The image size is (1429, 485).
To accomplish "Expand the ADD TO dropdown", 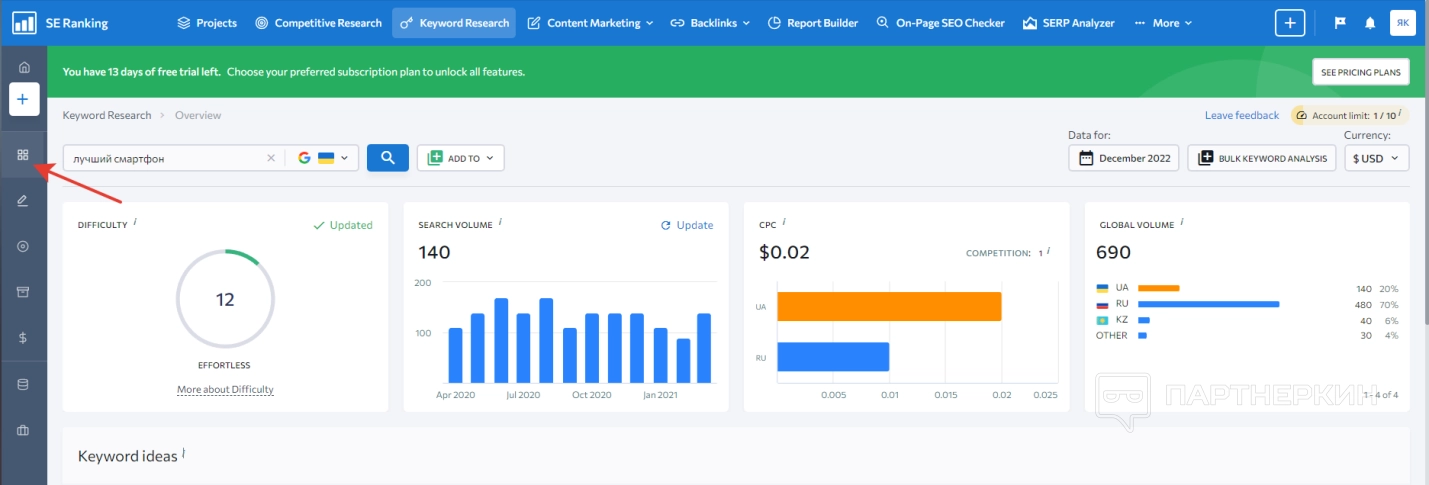I will 460,158.
